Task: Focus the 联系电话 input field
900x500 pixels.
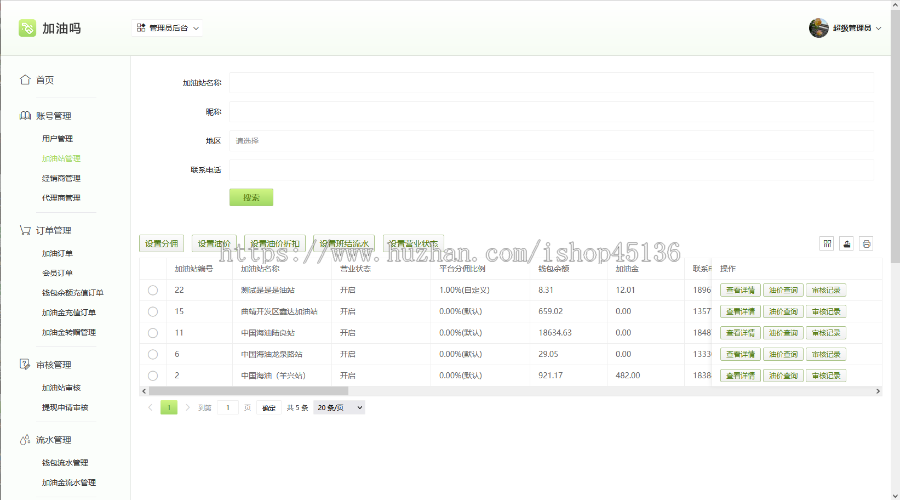Action: tap(551, 170)
